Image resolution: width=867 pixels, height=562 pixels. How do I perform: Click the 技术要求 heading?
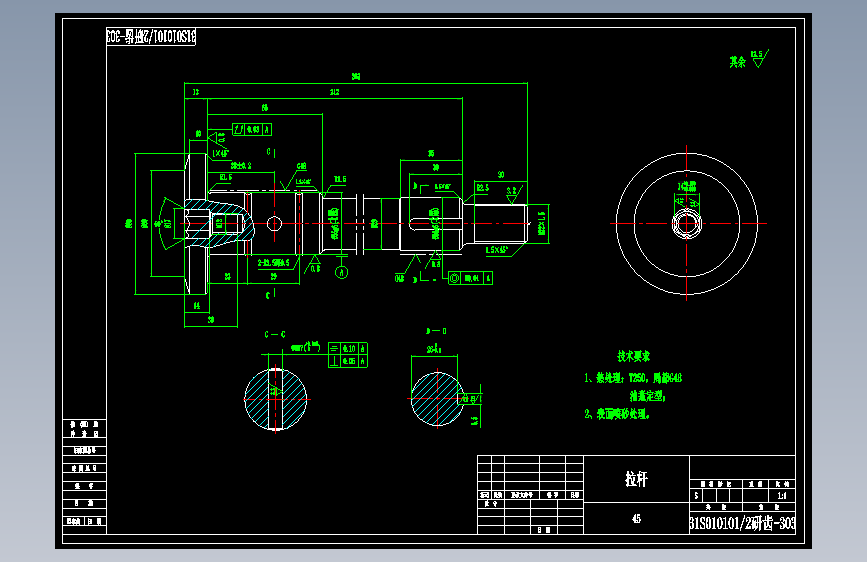click(x=634, y=356)
